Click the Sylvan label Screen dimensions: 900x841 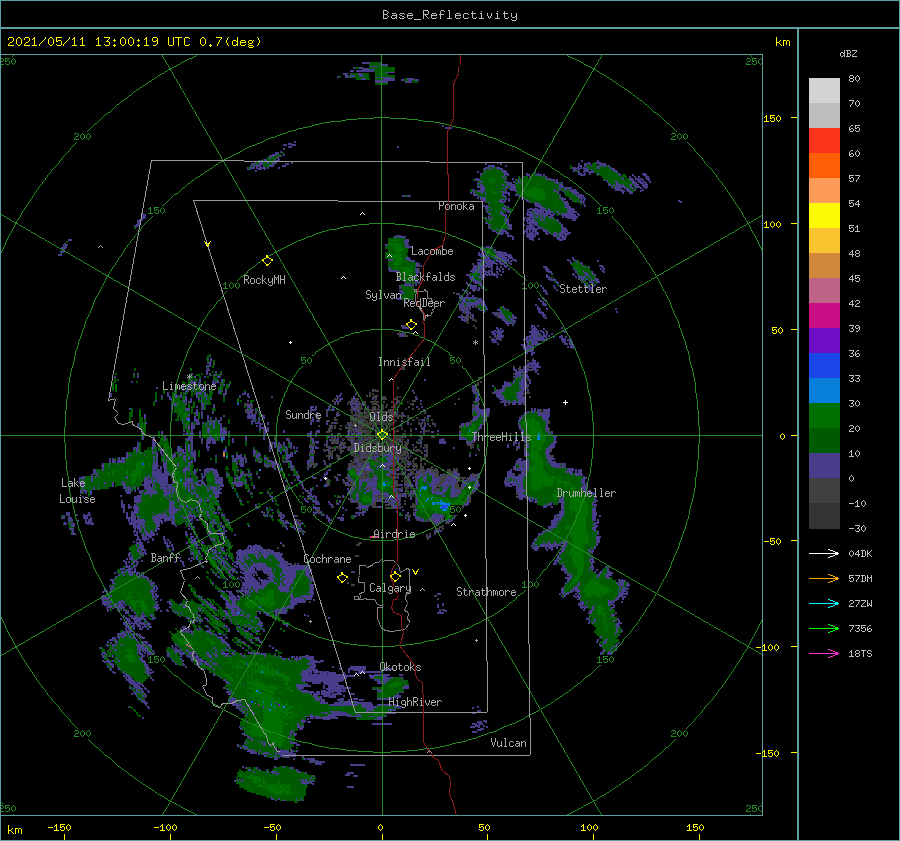coord(383,295)
